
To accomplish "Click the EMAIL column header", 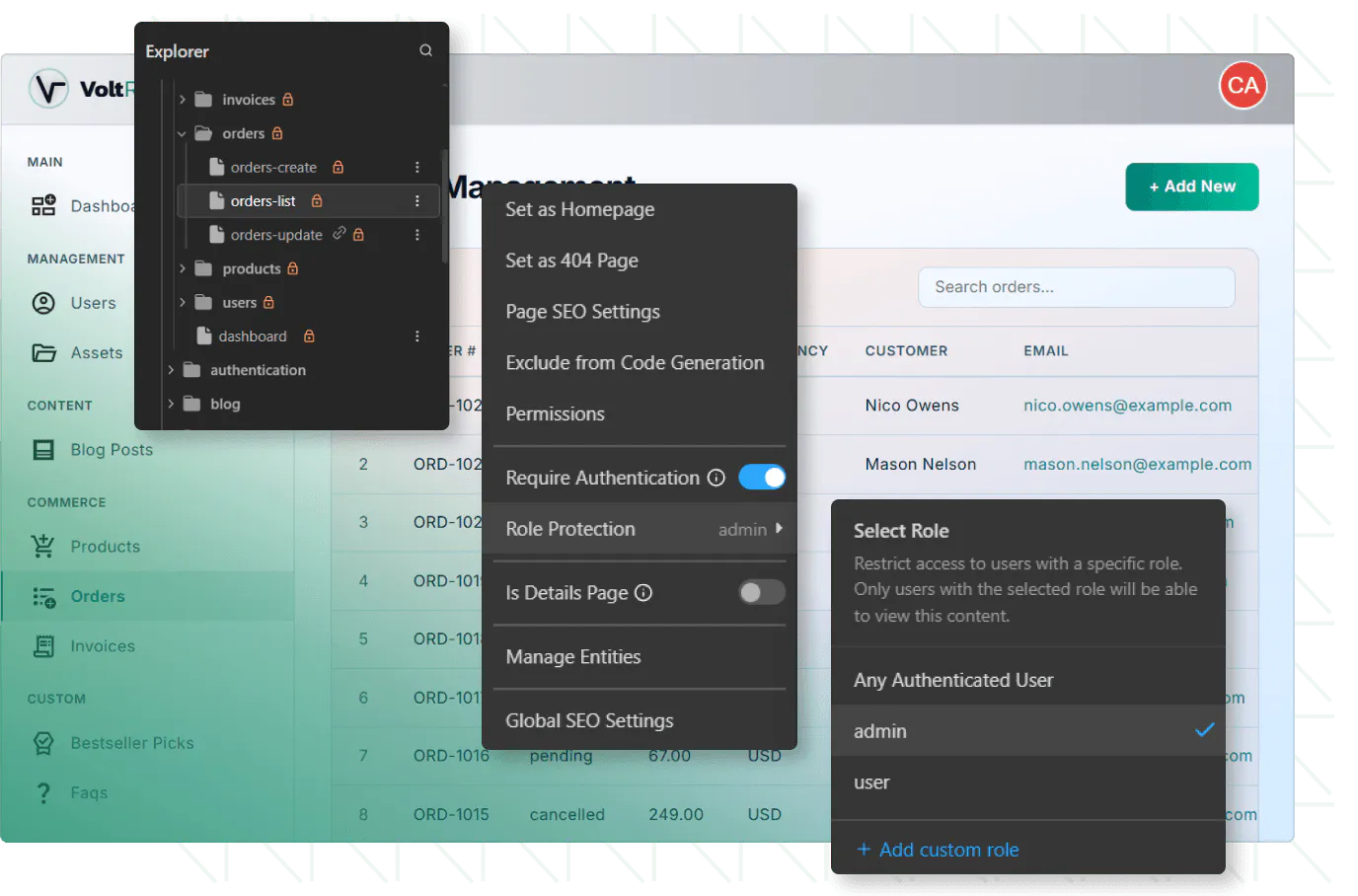I will [1045, 351].
